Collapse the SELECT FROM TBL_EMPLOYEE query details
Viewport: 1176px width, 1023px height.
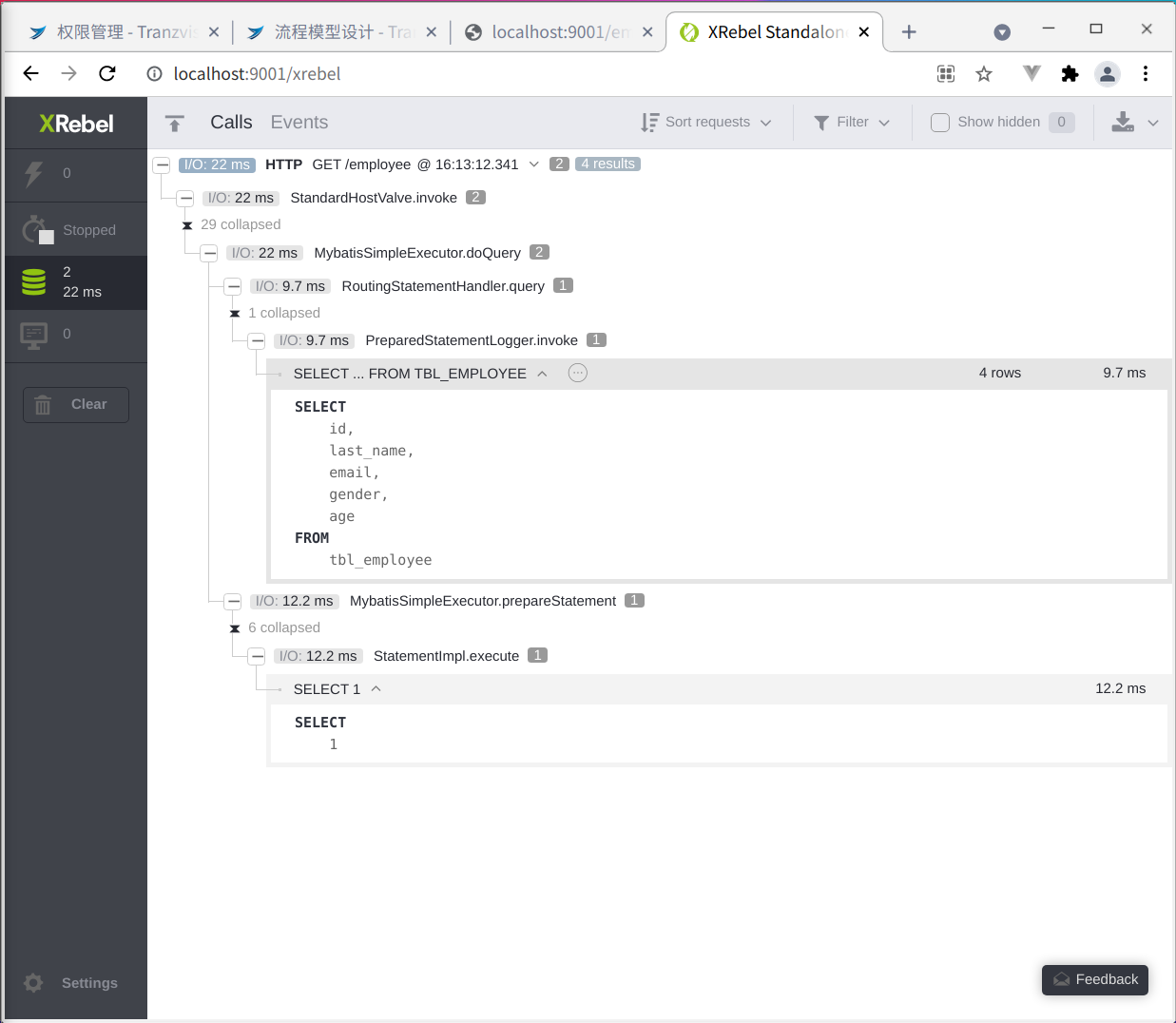pos(542,374)
